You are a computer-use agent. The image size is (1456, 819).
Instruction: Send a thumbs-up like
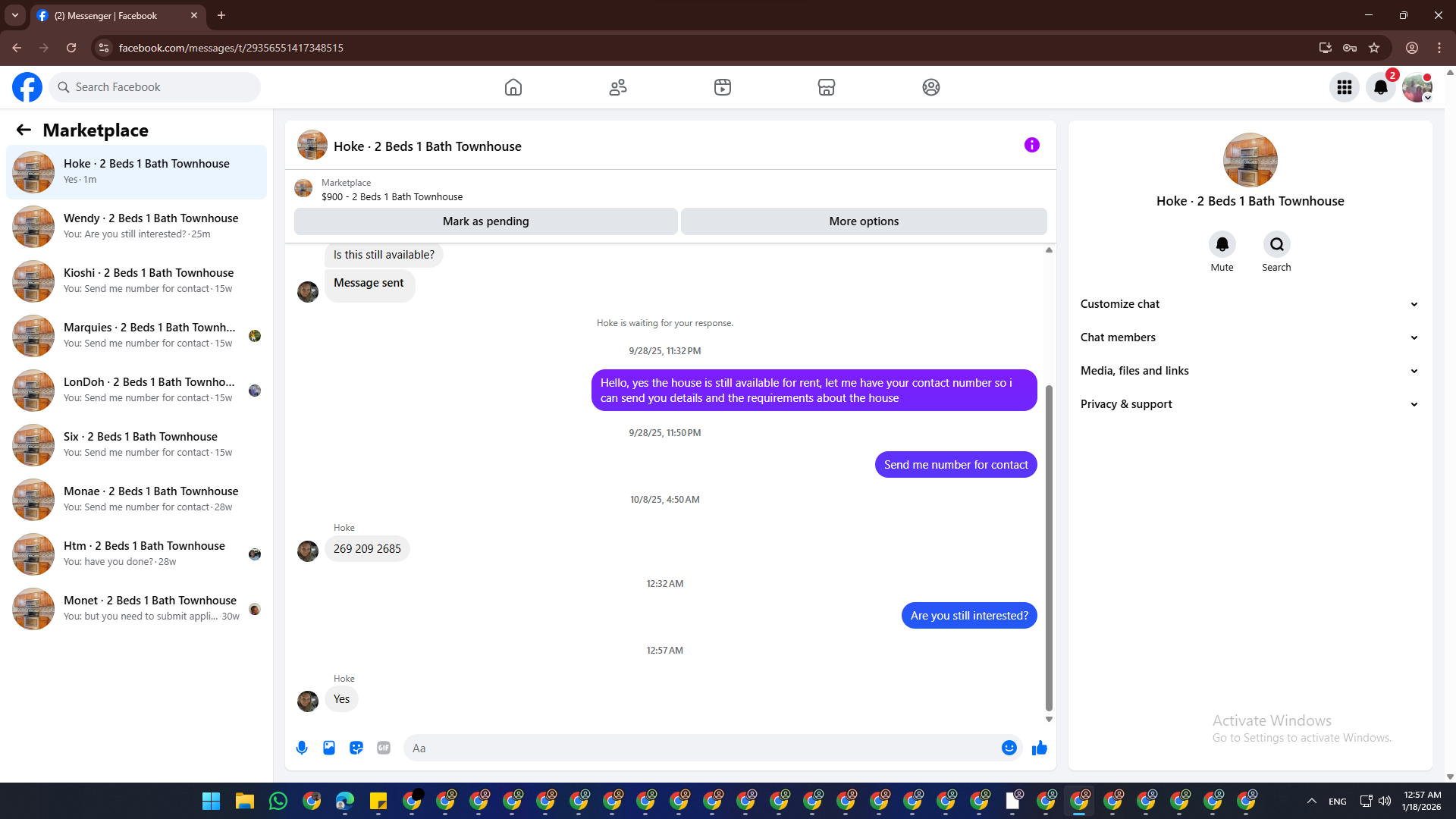pos(1039,748)
